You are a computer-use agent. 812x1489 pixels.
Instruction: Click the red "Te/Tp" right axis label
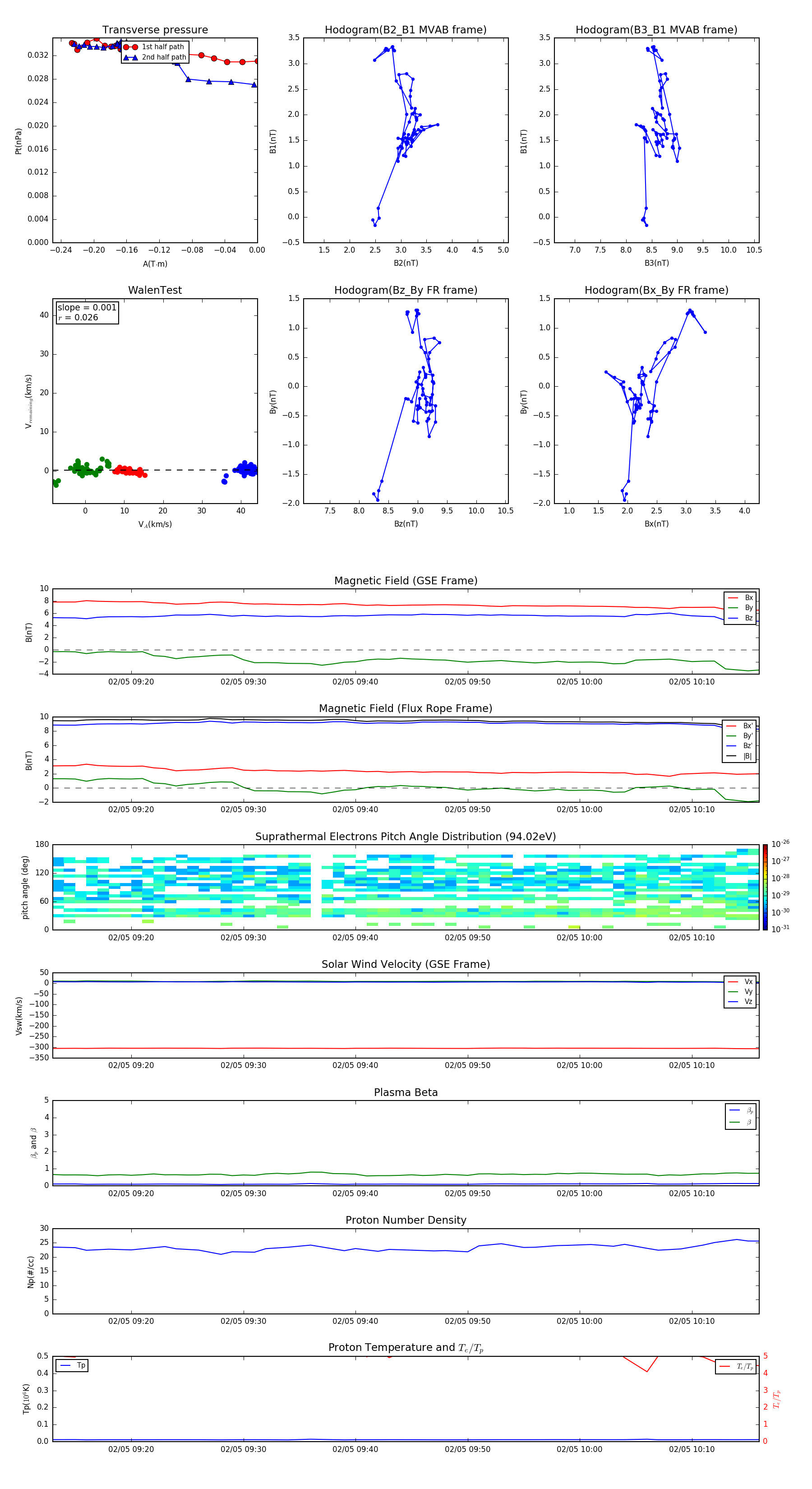click(776, 1399)
